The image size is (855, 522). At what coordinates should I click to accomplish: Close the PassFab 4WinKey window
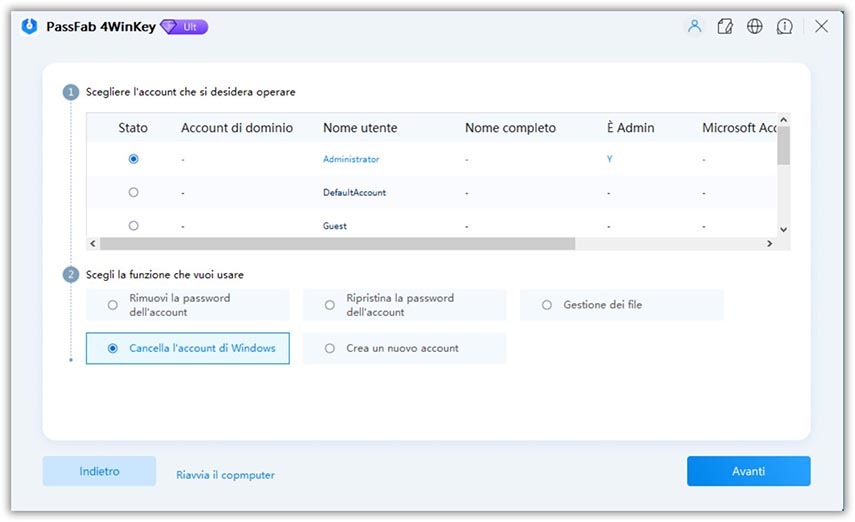point(821,27)
